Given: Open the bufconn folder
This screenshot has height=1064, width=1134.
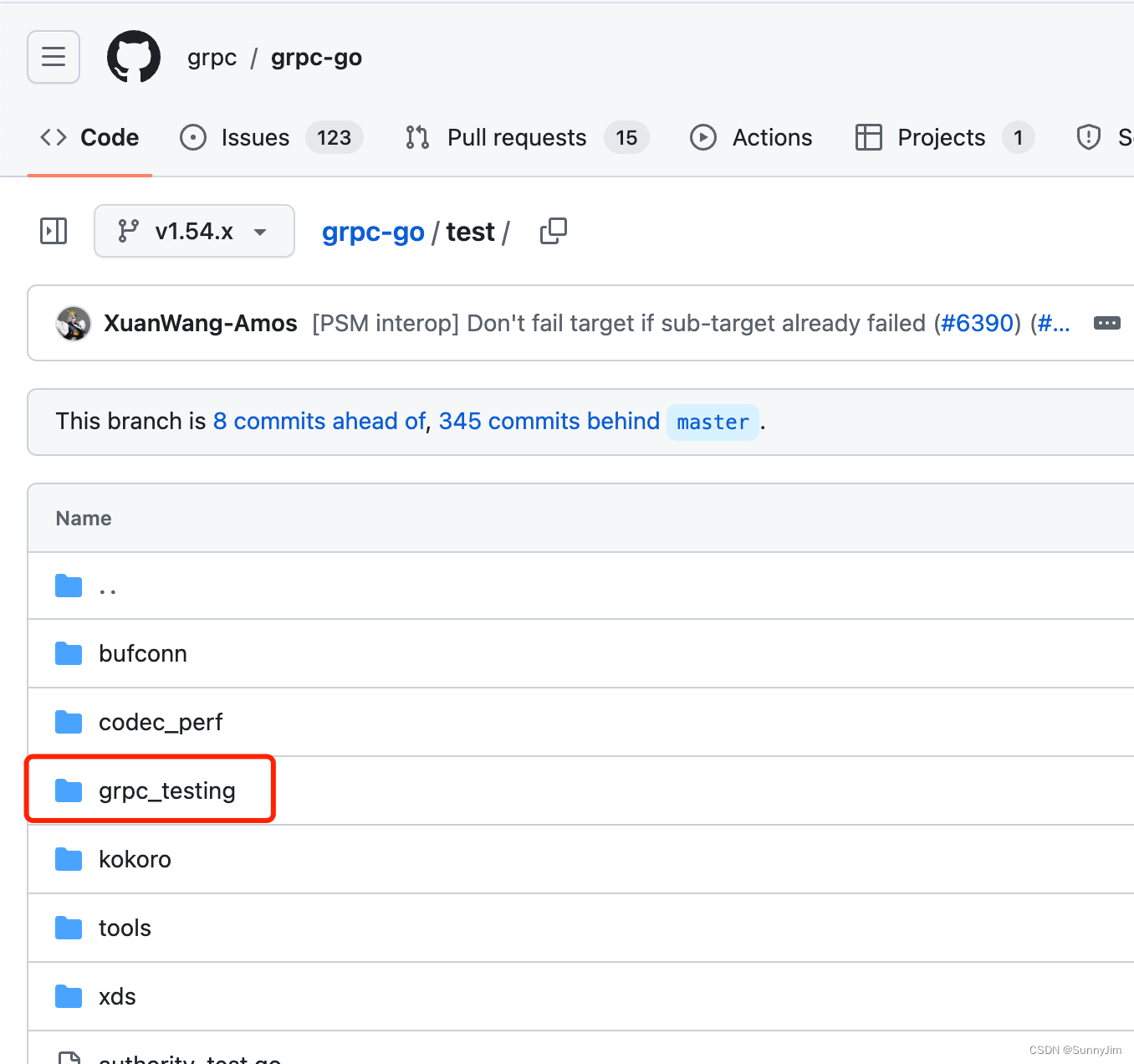Looking at the screenshot, I should [143, 653].
